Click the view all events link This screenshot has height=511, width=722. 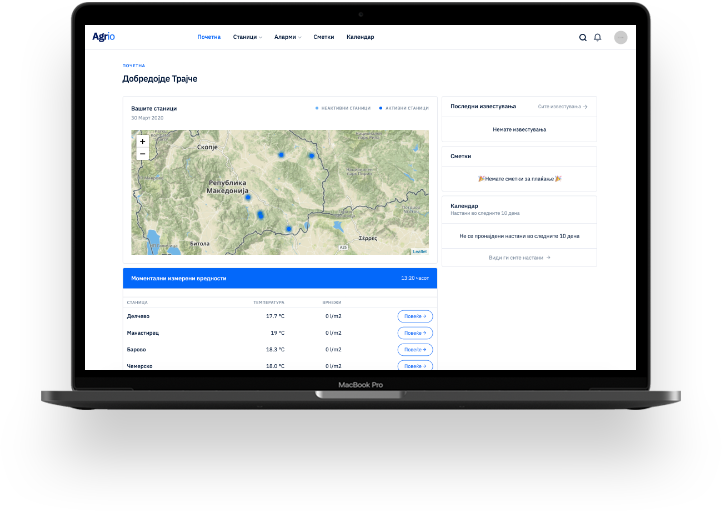click(519, 257)
